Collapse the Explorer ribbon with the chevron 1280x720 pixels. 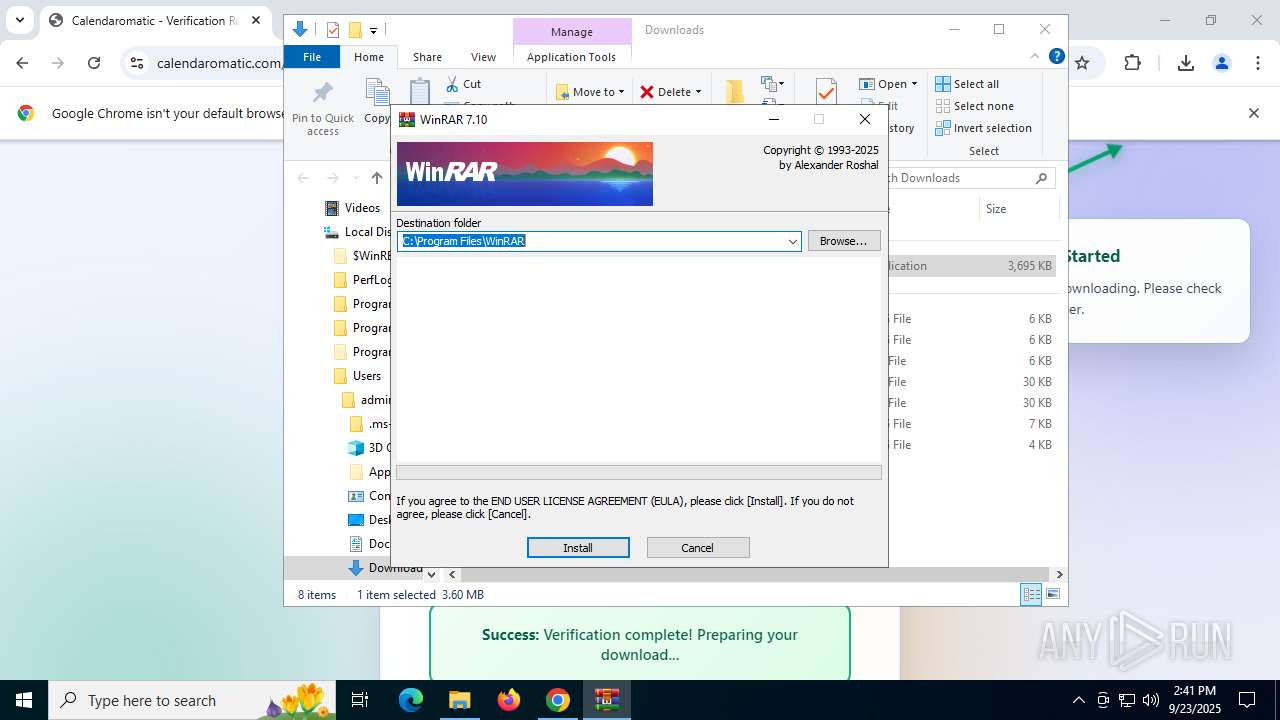coord(1035,57)
